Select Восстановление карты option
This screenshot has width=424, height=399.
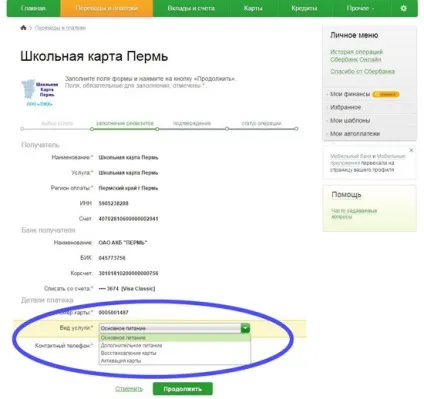(x=175, y=353)
